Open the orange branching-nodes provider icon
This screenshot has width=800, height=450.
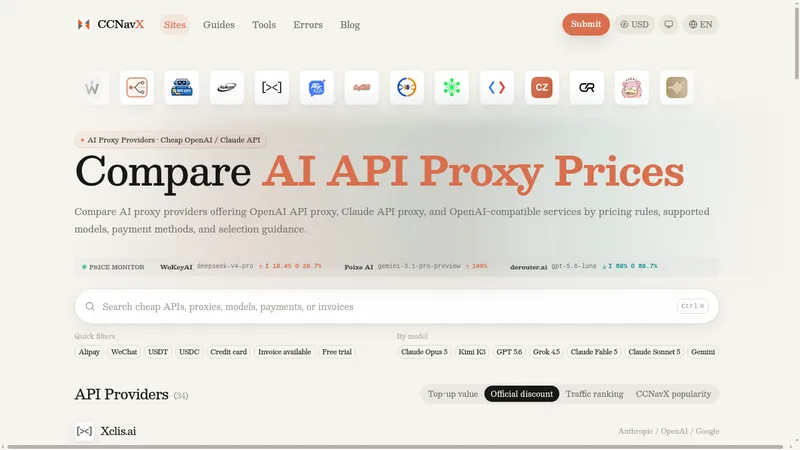coord(137,88)
